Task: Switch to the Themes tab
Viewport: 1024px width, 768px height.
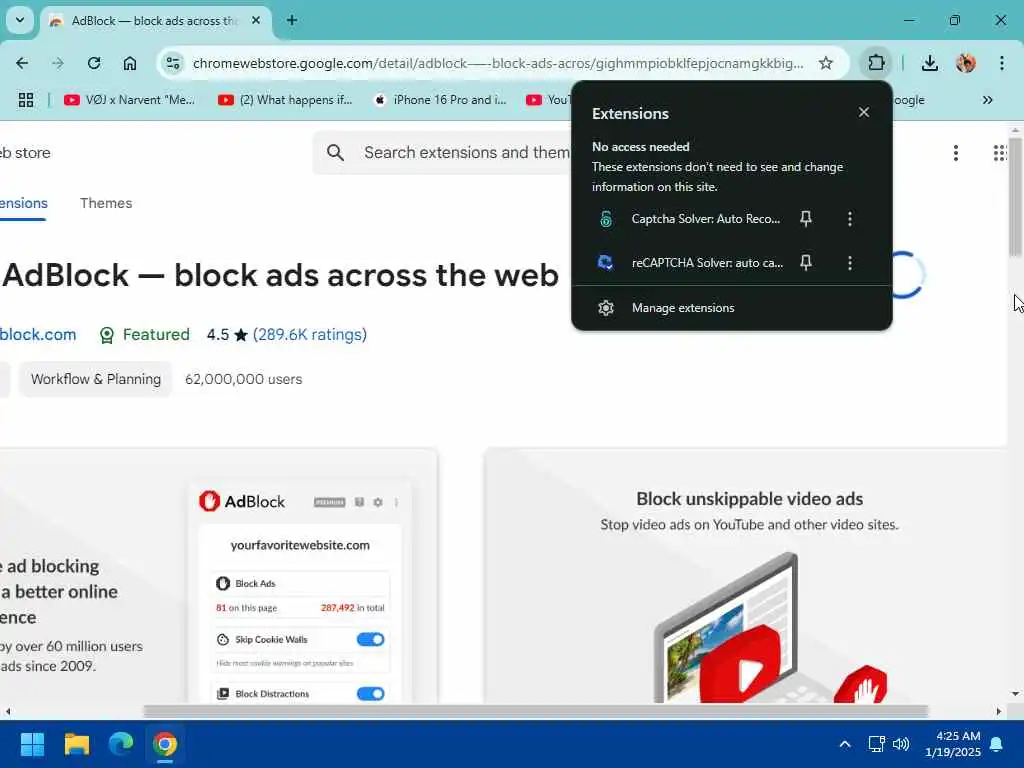Action: 106,203
